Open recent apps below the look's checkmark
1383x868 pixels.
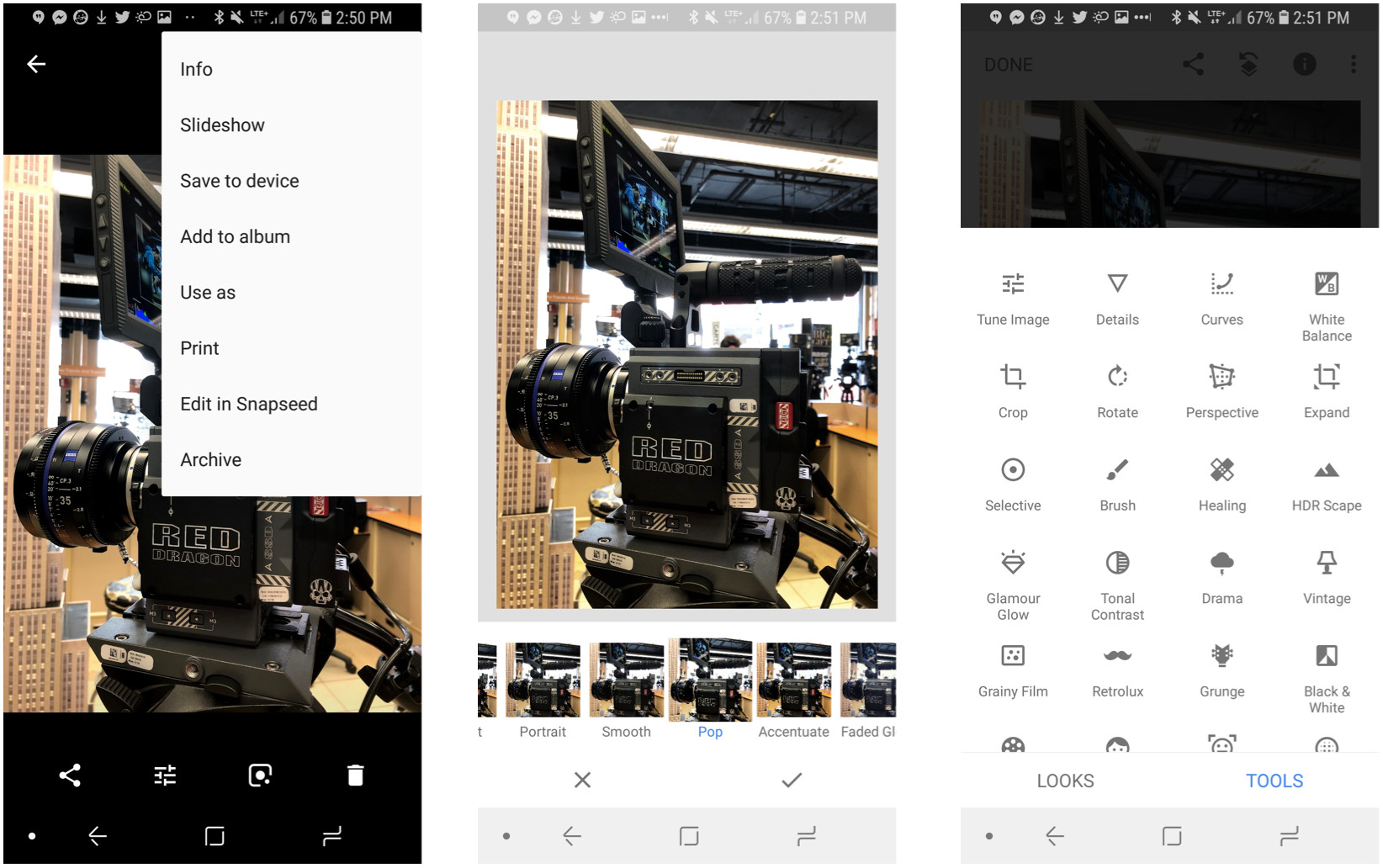click(x=806, y=836)
